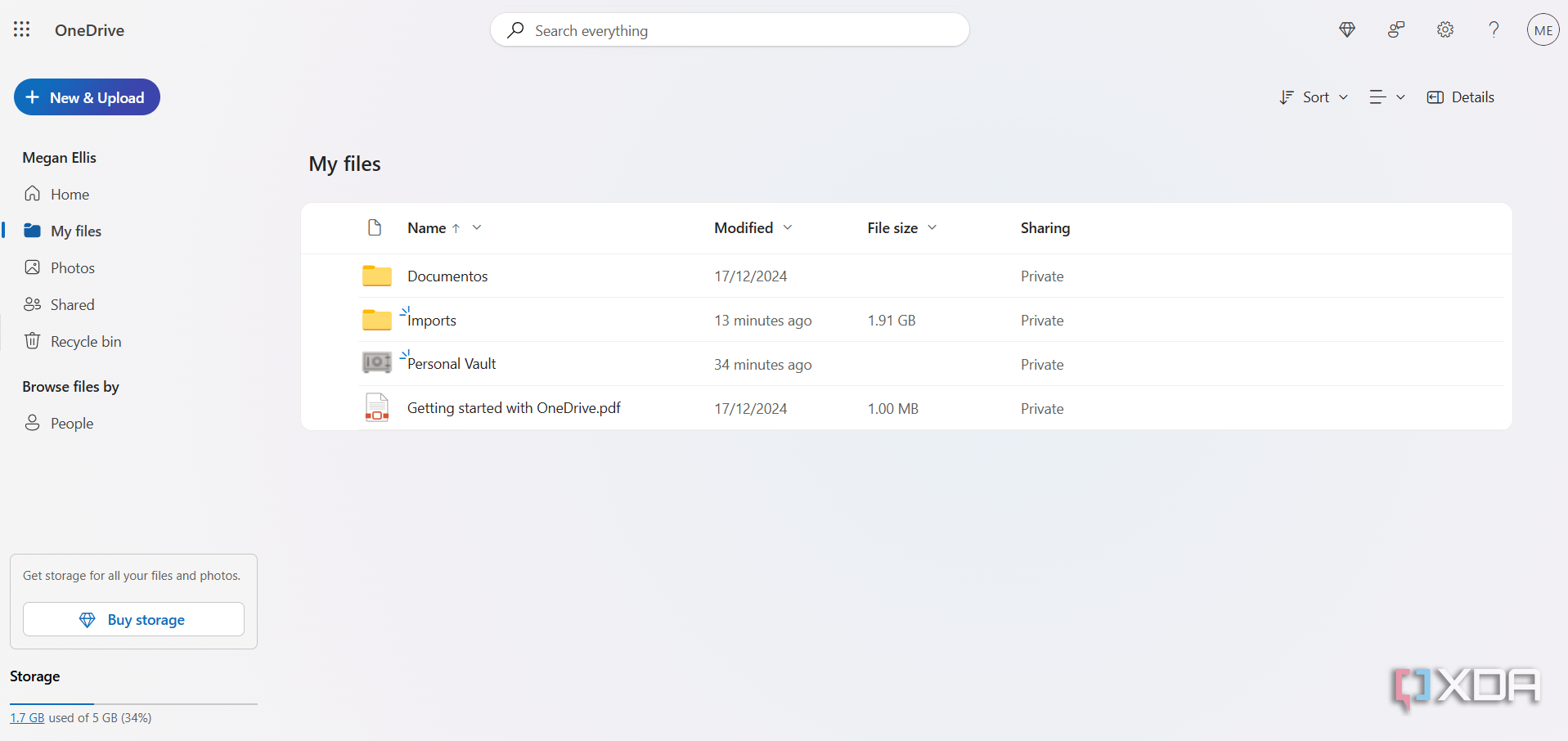
Task: Click the Personal Vault safe icon
Action: [x=377, y=362]
